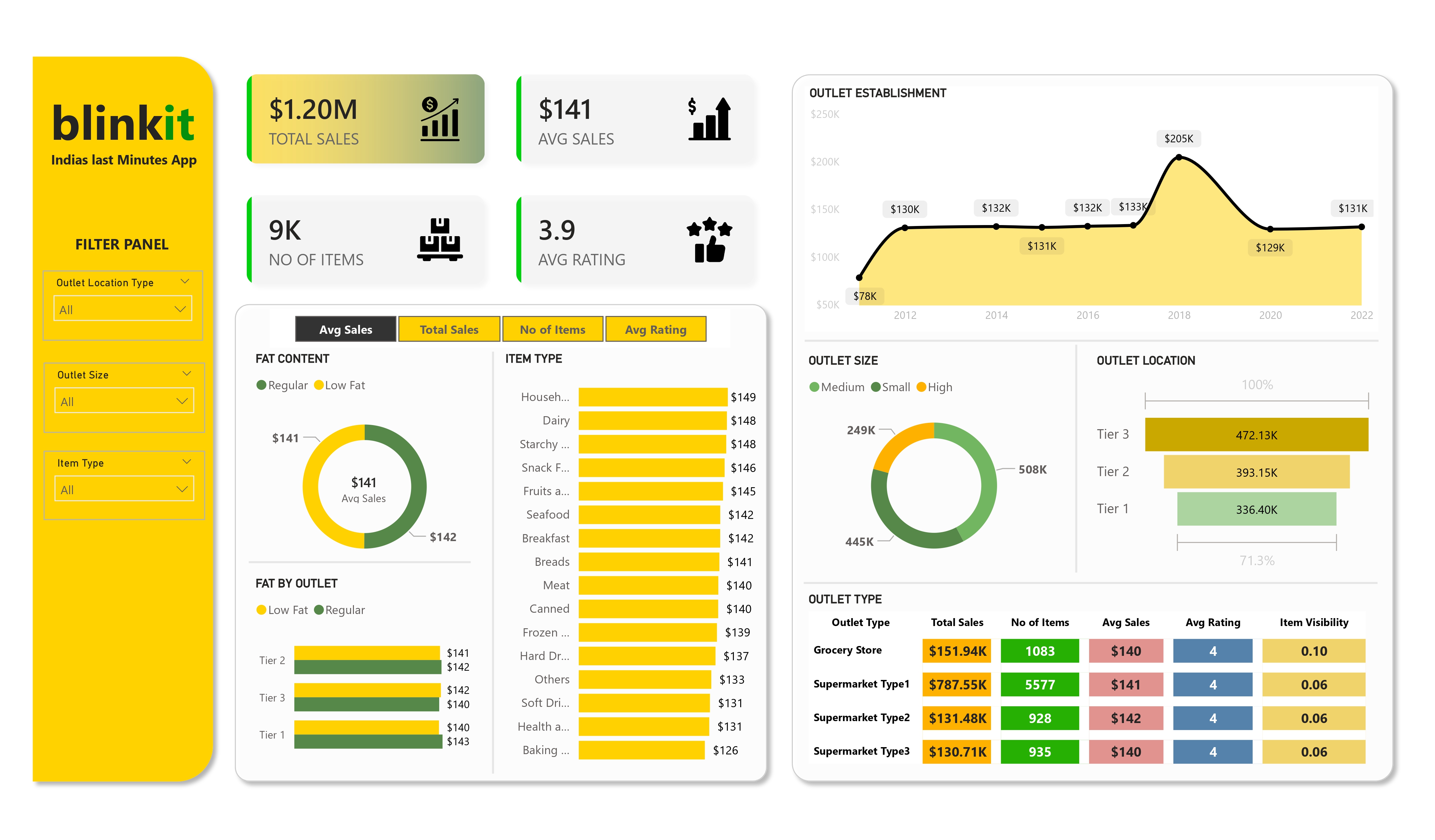Click the Tier 3 funnel bar 472.13K

[1256, 435]
